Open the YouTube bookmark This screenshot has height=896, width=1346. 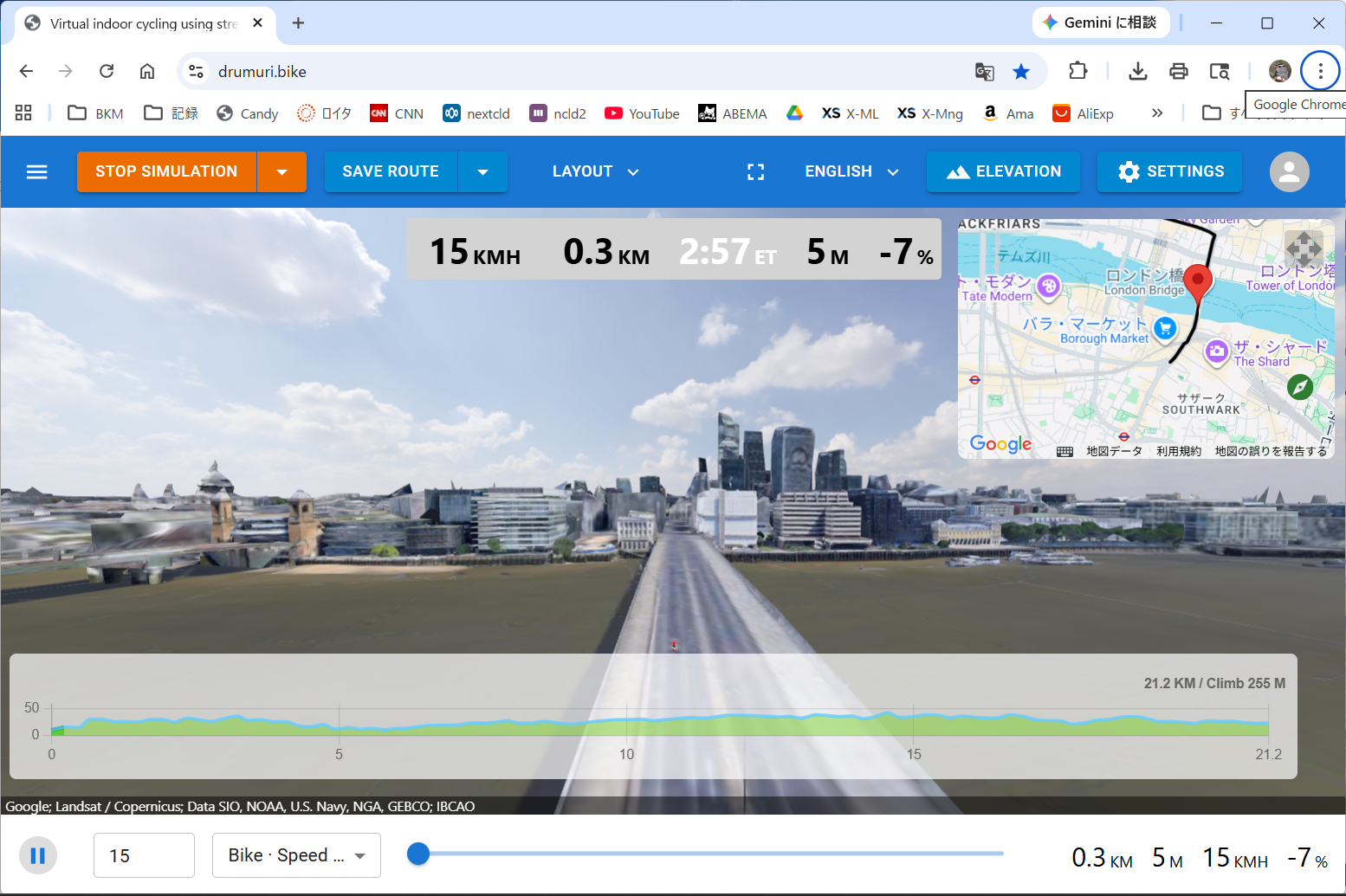click(642, 113)
